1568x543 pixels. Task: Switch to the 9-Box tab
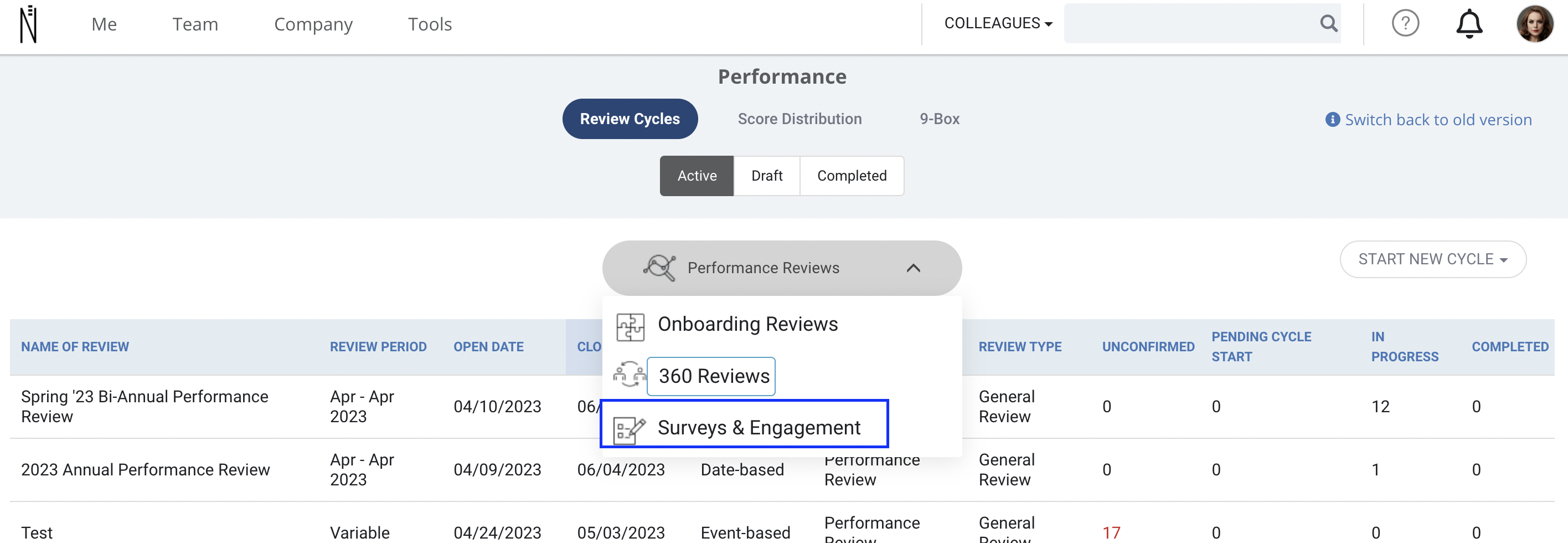(938, 119)
